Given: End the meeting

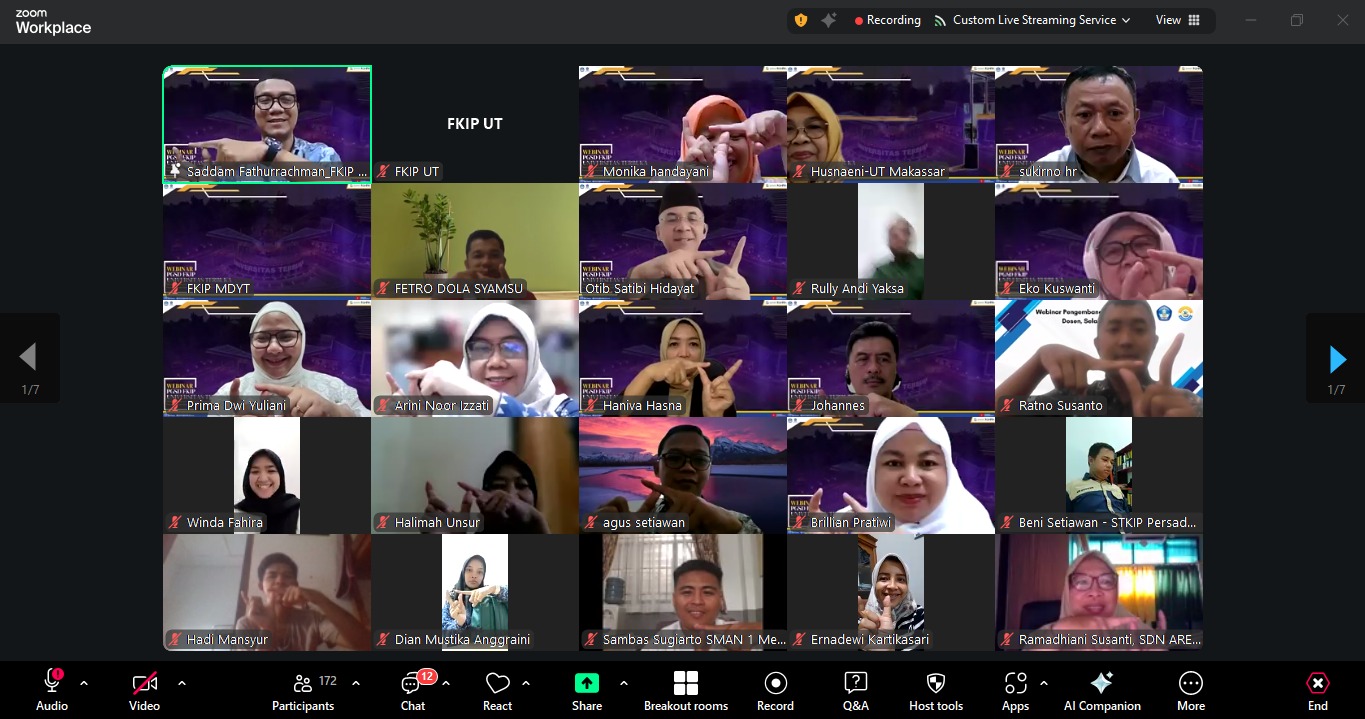Looking at the screenshot, I should pyautogui.click(x=1317, y=690).
